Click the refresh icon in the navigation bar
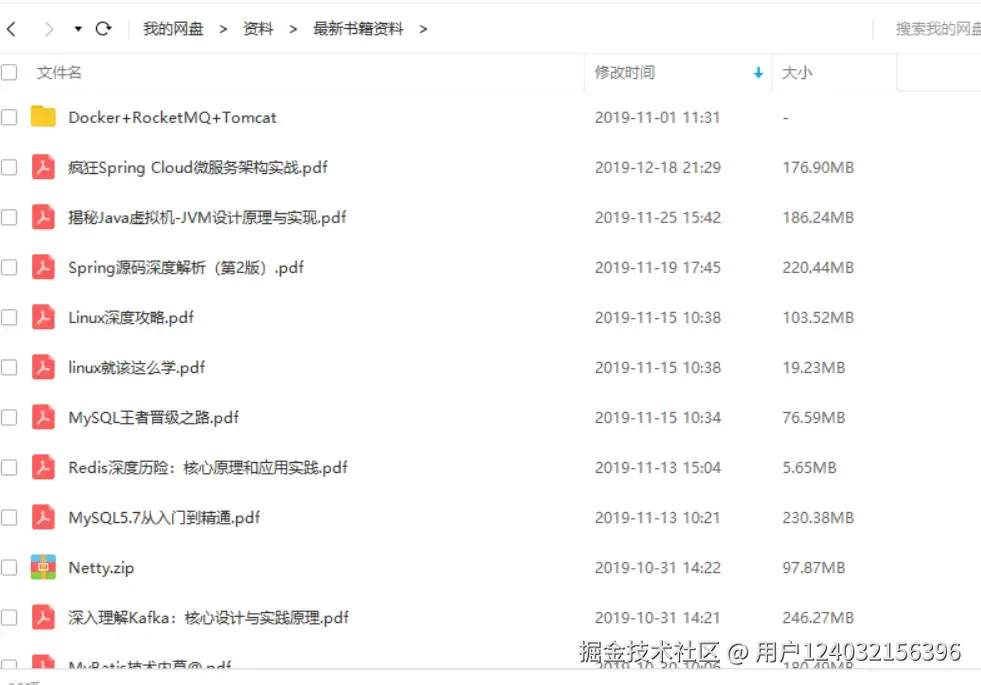Screen dimensions: 981x685 (104, 29)
